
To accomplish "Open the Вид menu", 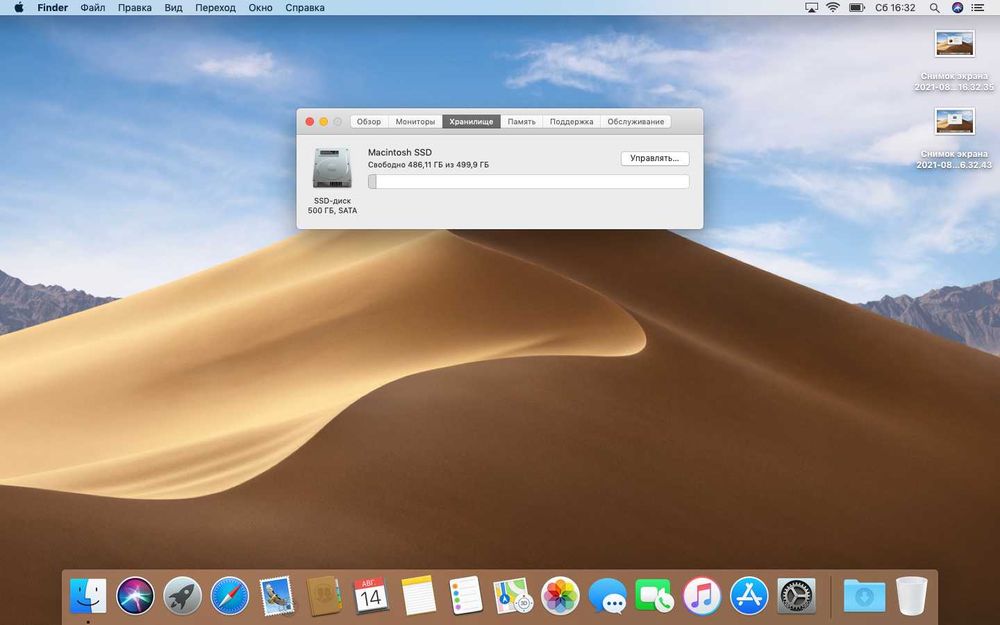I will pyautogui.click(x=173, y=8).
